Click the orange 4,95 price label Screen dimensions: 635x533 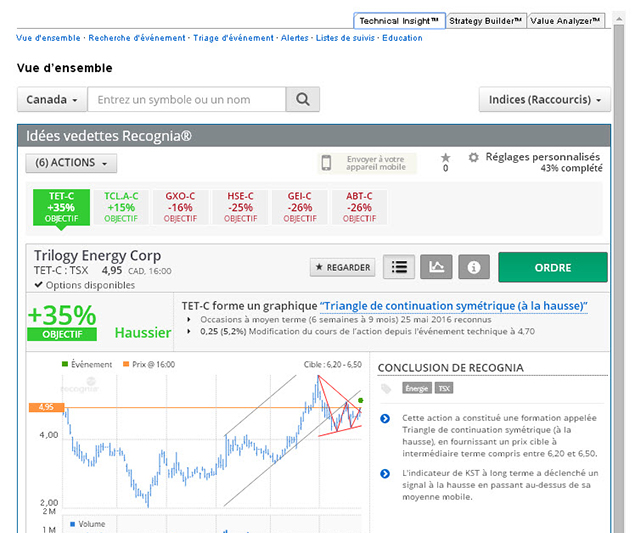click(x=47, y=407)
